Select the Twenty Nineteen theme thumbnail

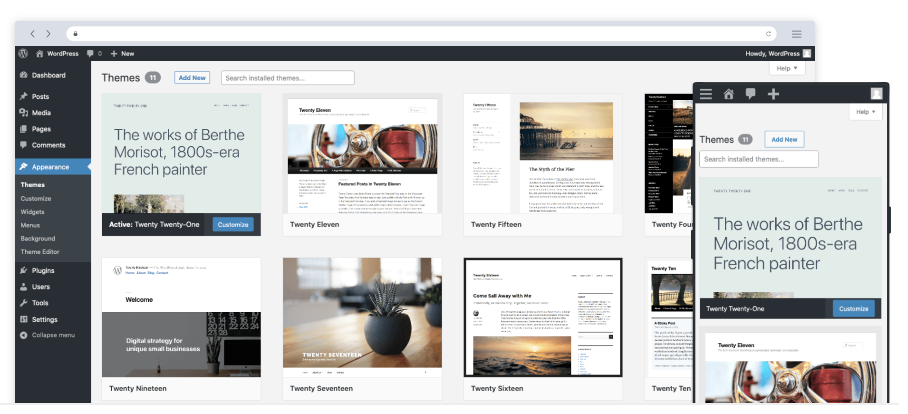pos(181,317)
